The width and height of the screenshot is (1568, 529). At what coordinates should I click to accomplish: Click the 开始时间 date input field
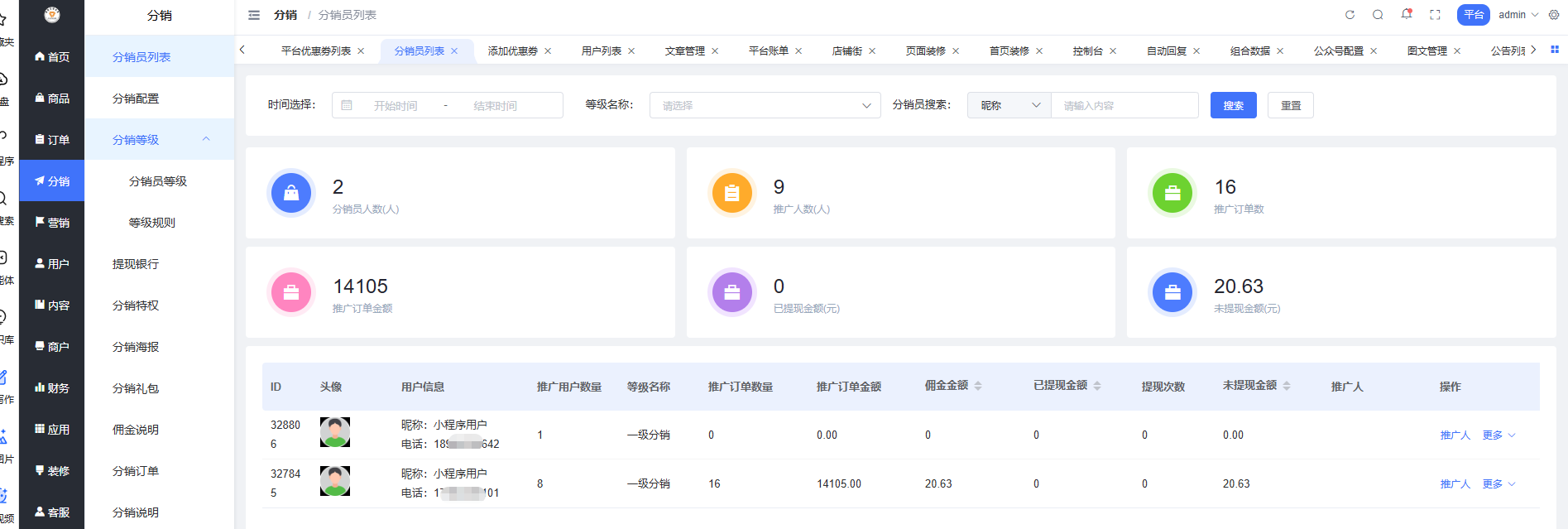click(396, 106)
